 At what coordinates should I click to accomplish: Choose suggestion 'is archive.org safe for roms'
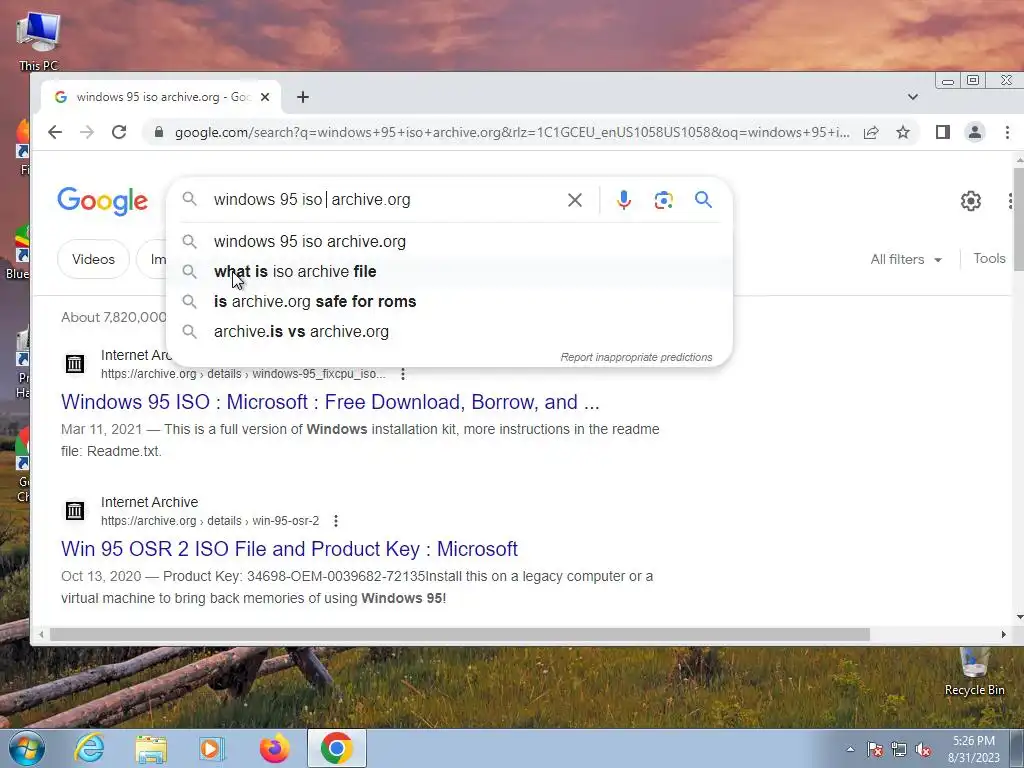(449, 302)
